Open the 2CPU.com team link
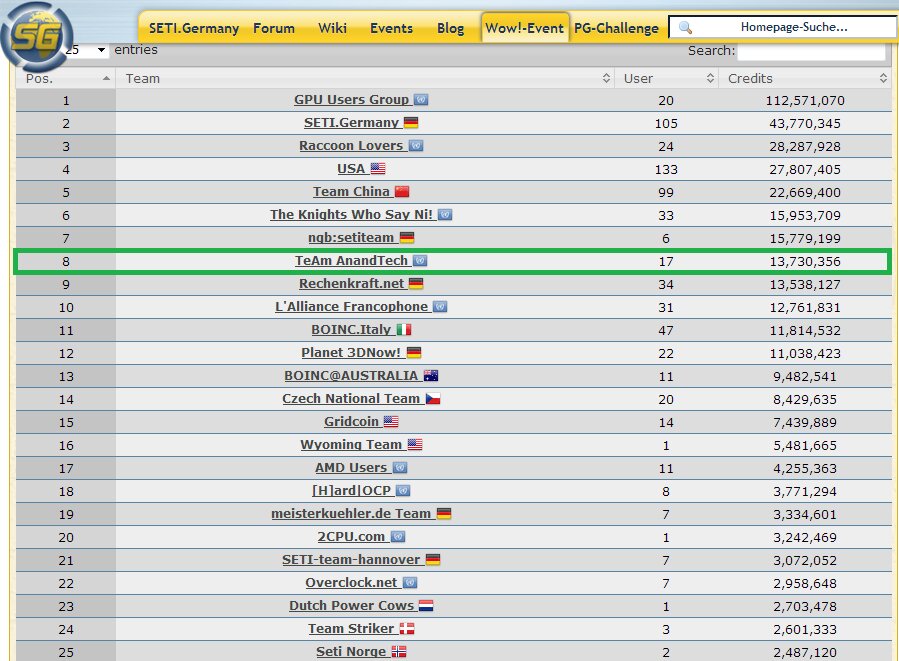Viewport: 899px width, 661px height. 351,537
